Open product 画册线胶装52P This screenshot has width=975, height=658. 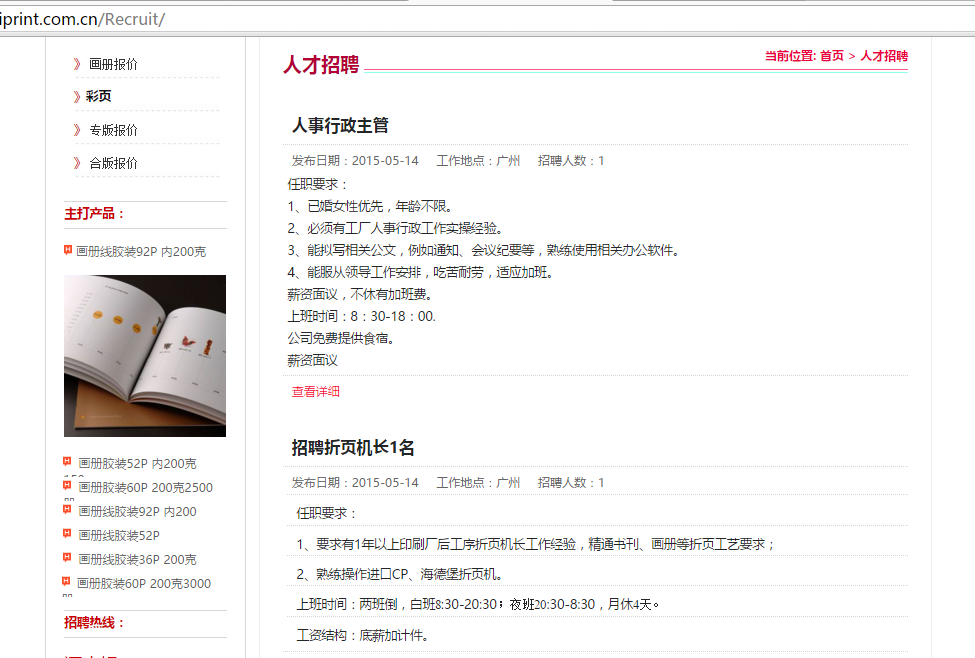click(x=119, y=536)
